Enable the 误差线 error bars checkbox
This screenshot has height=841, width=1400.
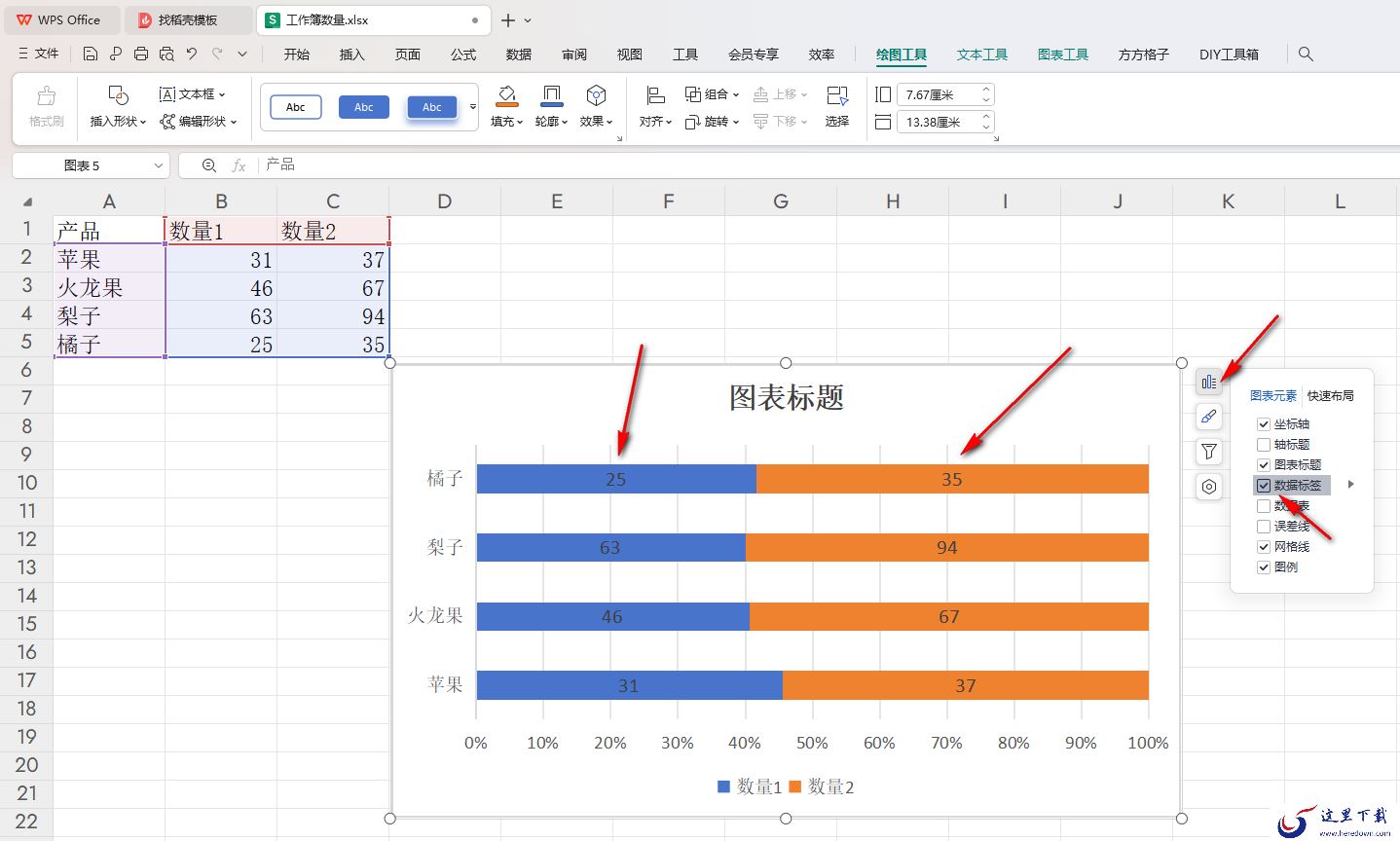pos(1264,527)
